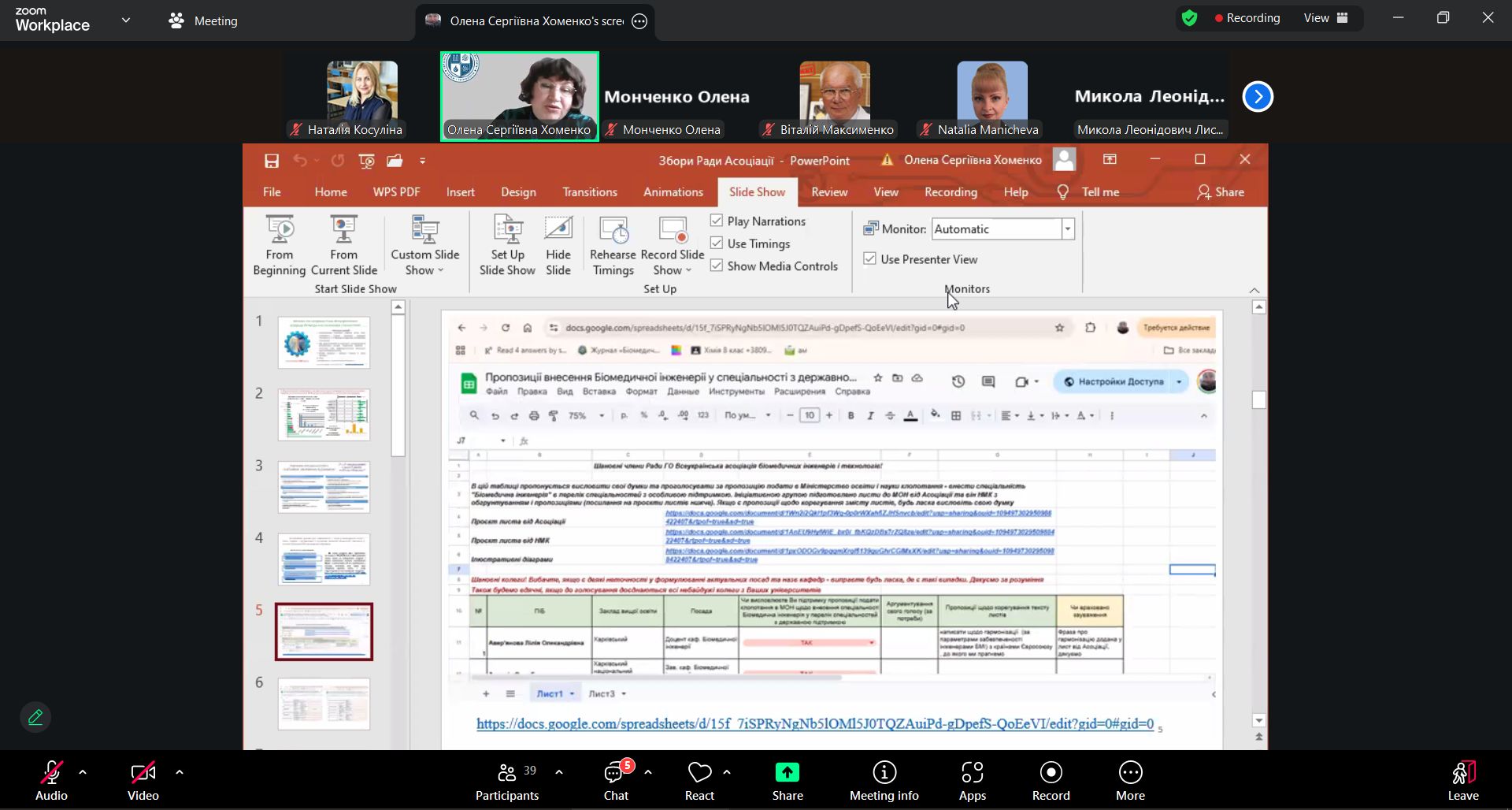
Task: Switch to the Animations ribbon tab
Action: [673, 192]
